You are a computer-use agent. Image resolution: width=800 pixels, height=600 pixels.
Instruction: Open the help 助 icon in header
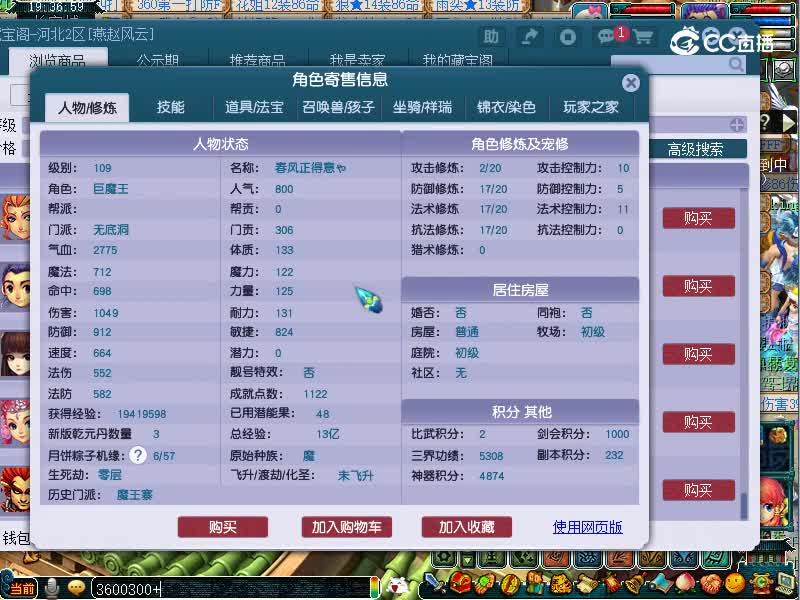(491, 37)
